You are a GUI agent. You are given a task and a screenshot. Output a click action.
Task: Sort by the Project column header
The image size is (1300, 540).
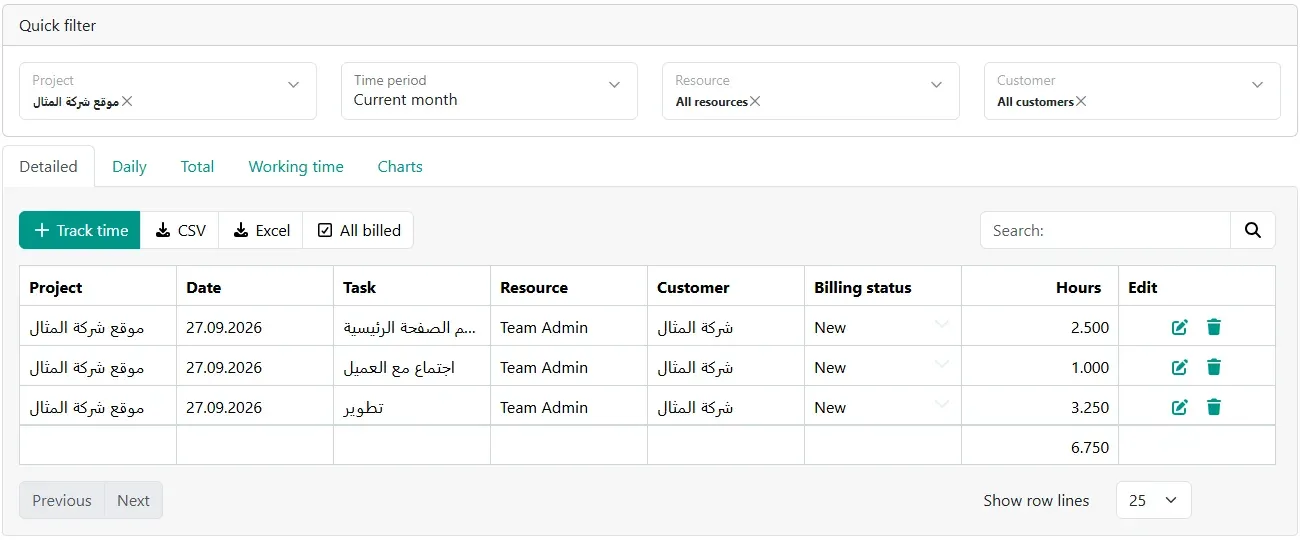[x=98, y=287]
